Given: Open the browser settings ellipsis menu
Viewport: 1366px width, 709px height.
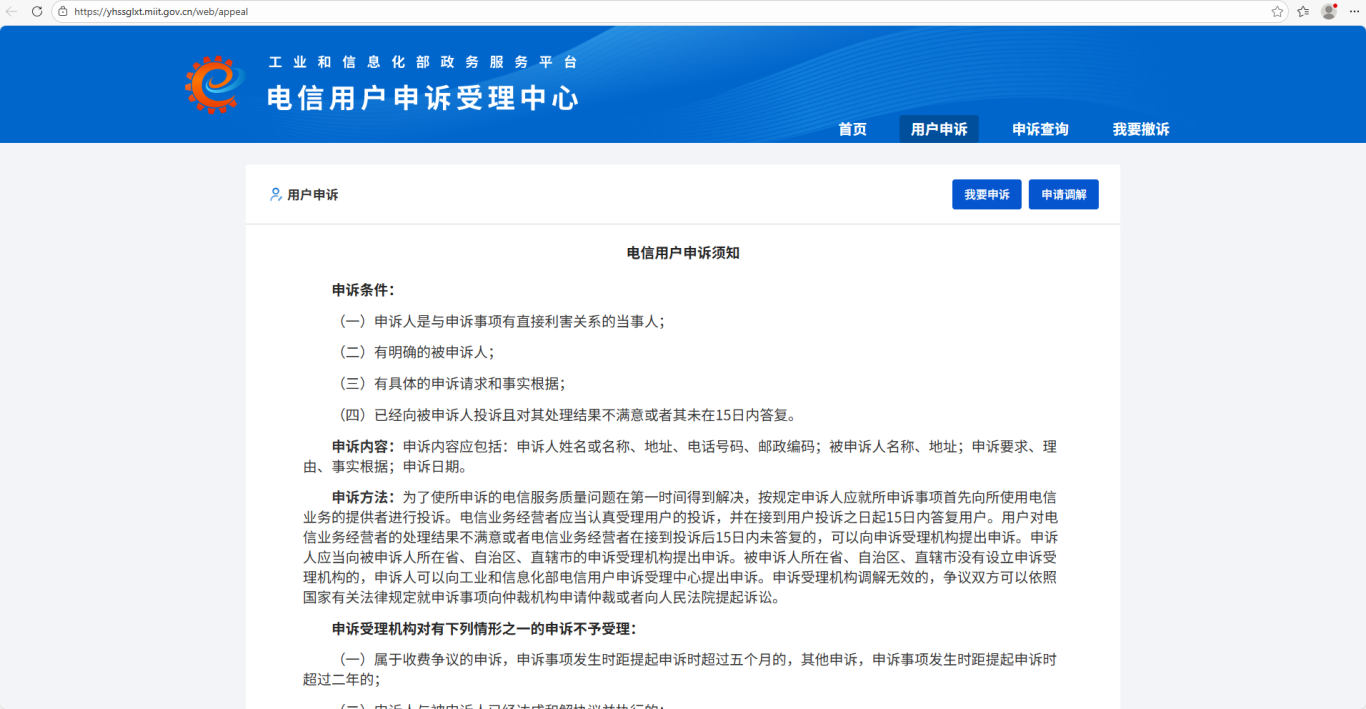Looking at the screenshot, I should [x=1353, y=12].
